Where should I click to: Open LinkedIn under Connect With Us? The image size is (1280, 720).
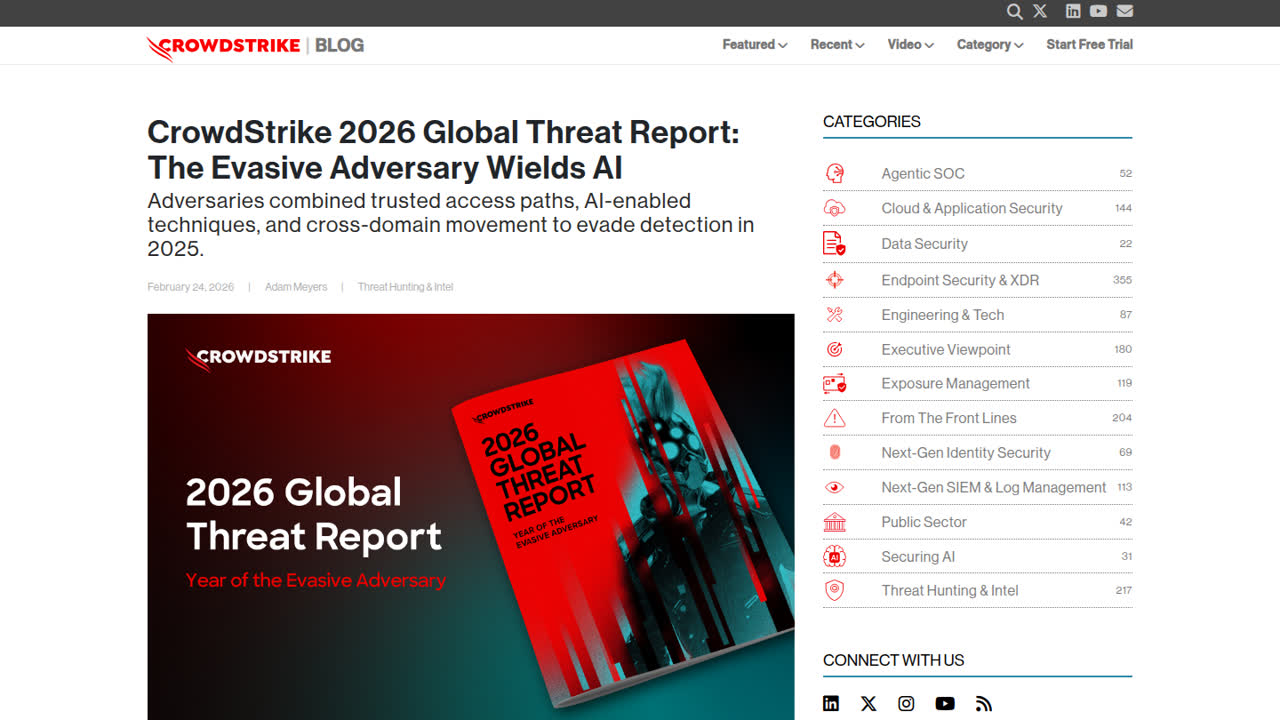tap(831, 704)
